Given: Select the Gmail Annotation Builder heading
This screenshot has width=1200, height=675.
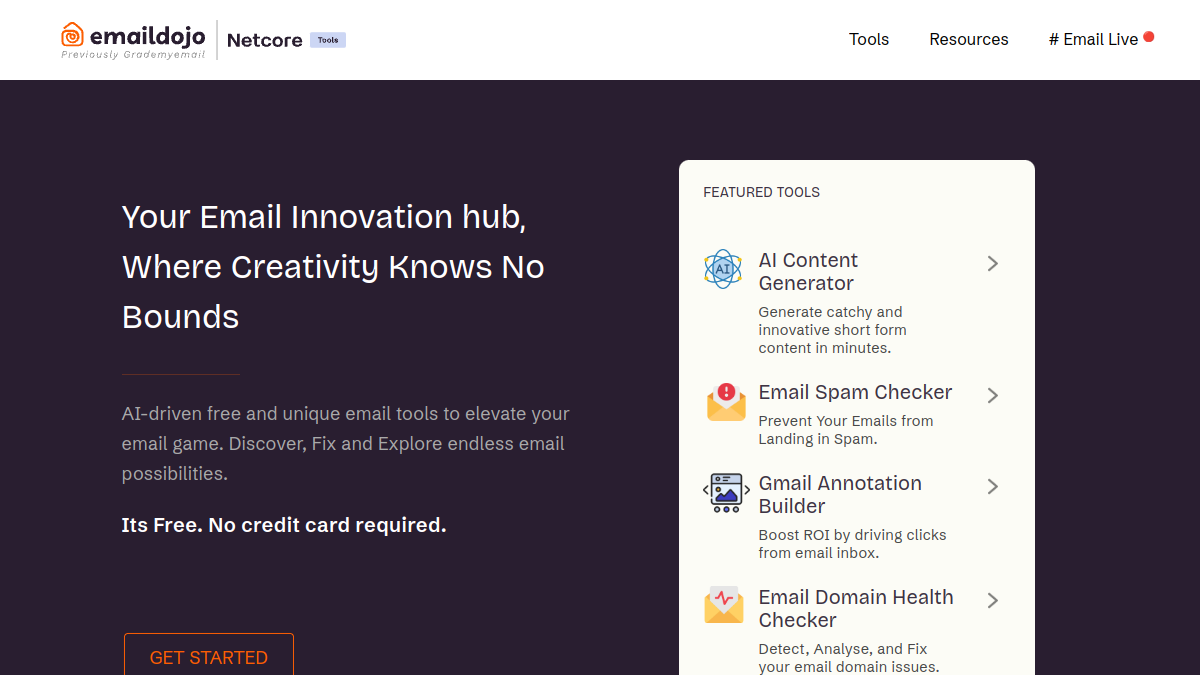Looking at the screenshot, I should pyautogui.click(x=840, y=494).
